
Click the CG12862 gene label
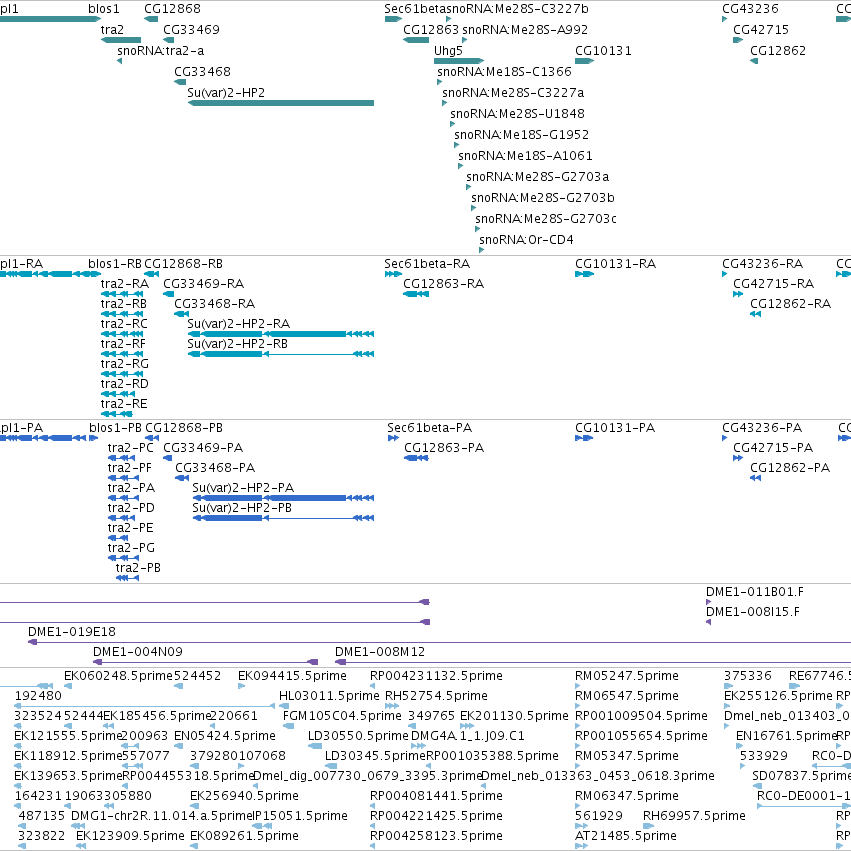tap(778, 51)
